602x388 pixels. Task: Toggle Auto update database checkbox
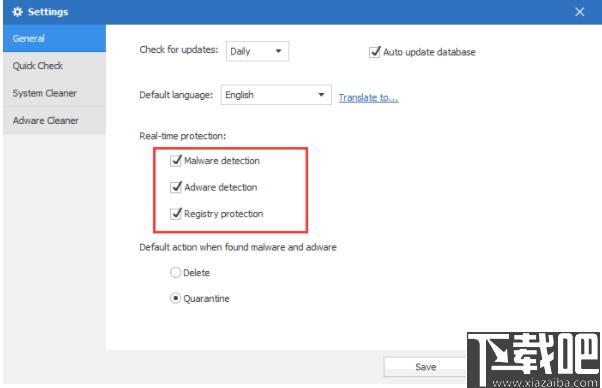[x=375, y=52]
